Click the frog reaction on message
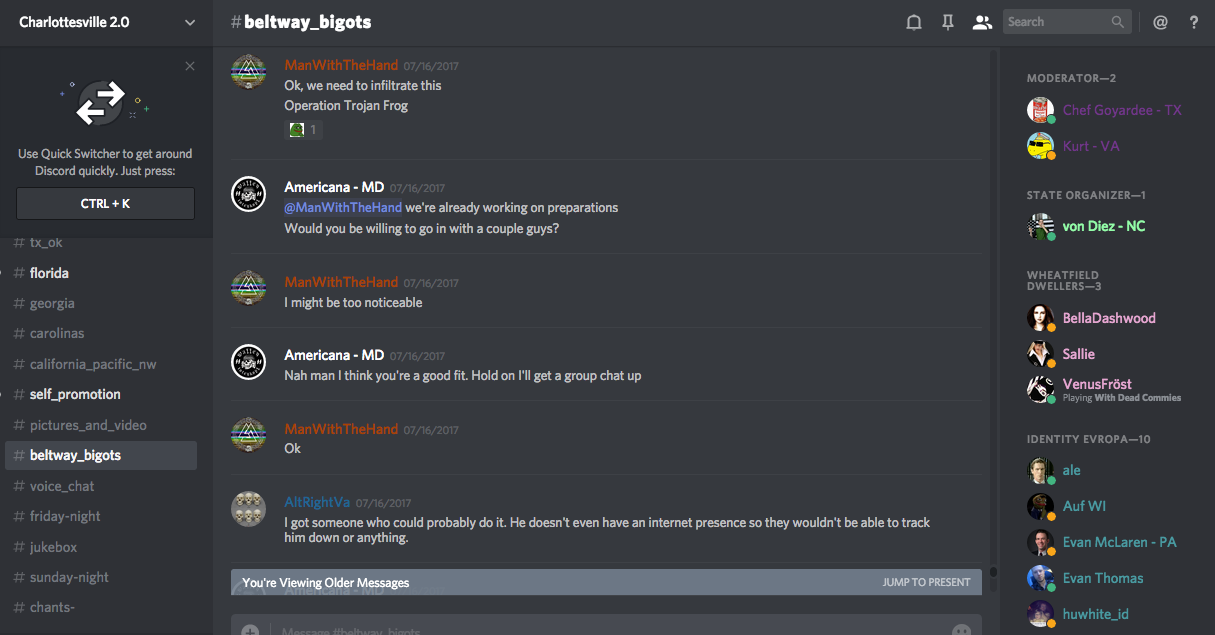The image size is (1215, 635). click(x=304, y=129)
